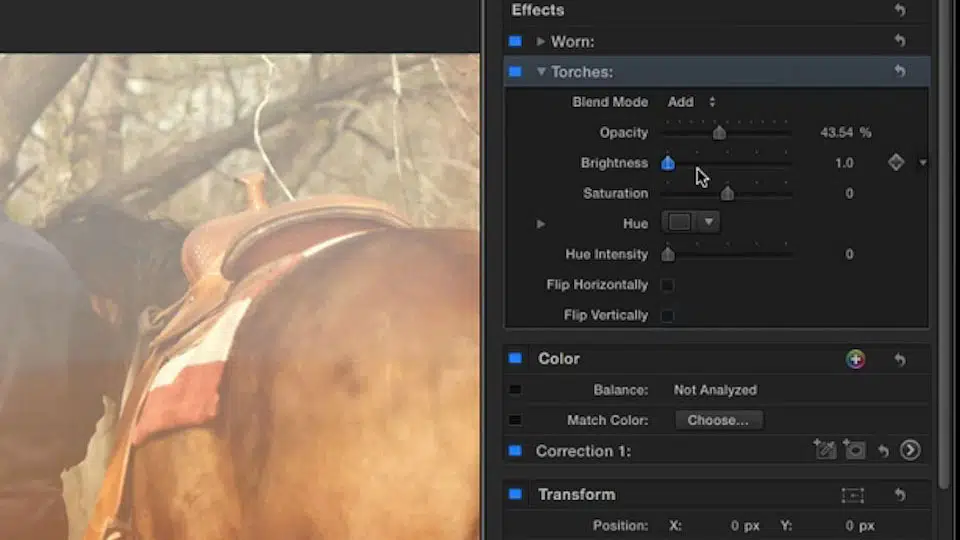Add a color mask to Correction 1
960x540 pixels.
[824, 450]
